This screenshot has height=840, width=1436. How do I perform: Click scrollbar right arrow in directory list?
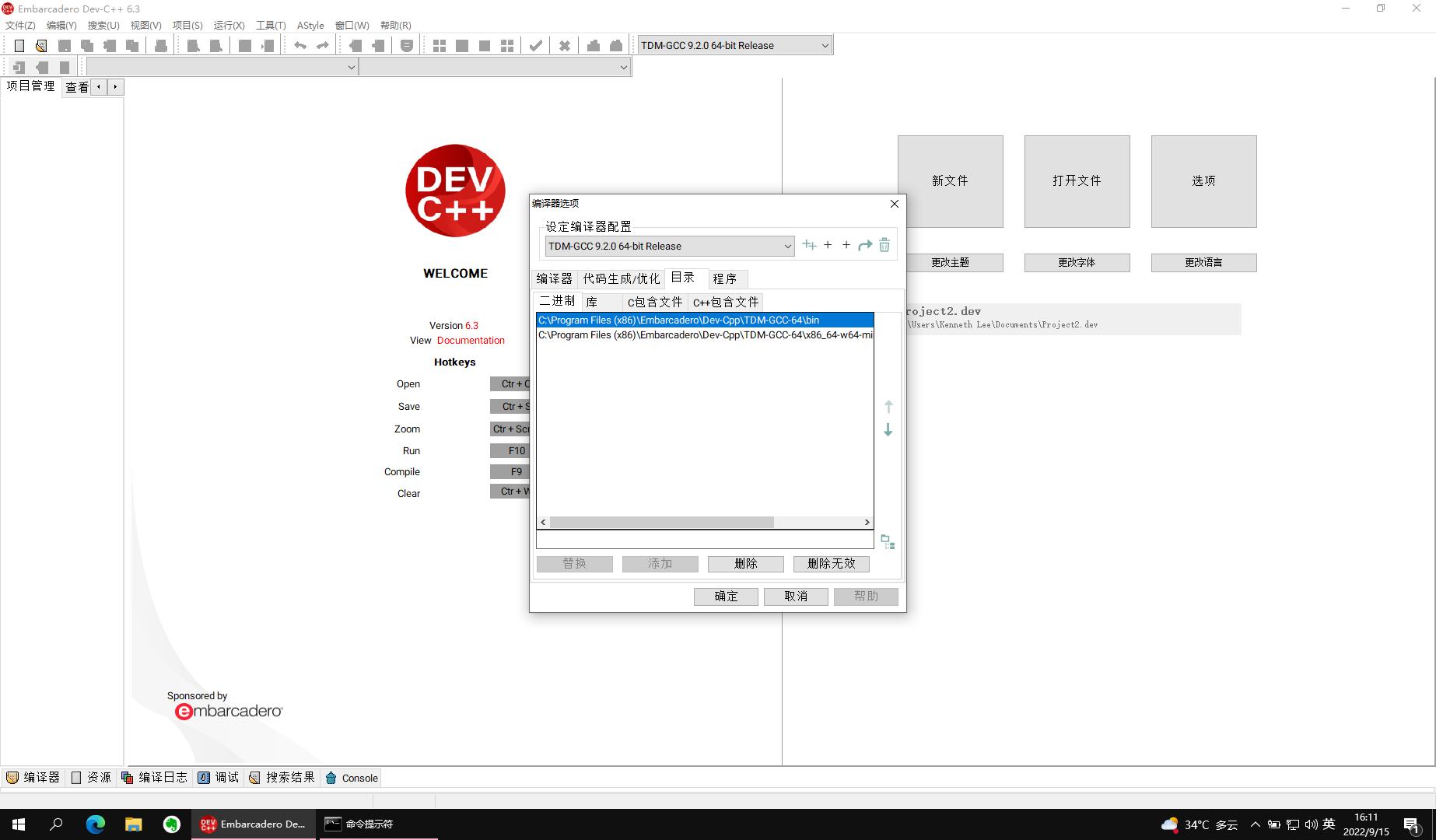point(867,523)
